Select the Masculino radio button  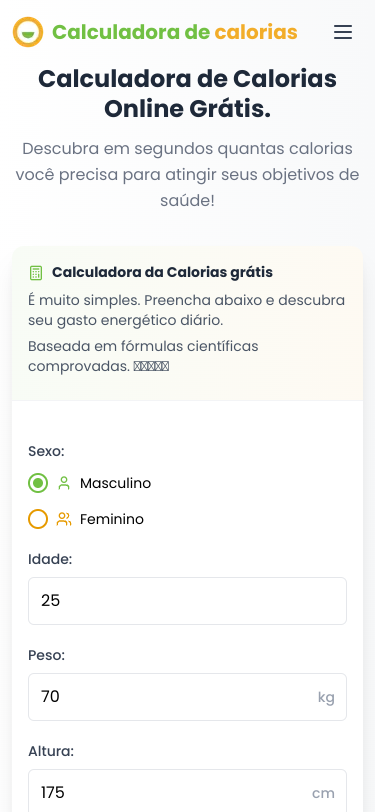38,483
